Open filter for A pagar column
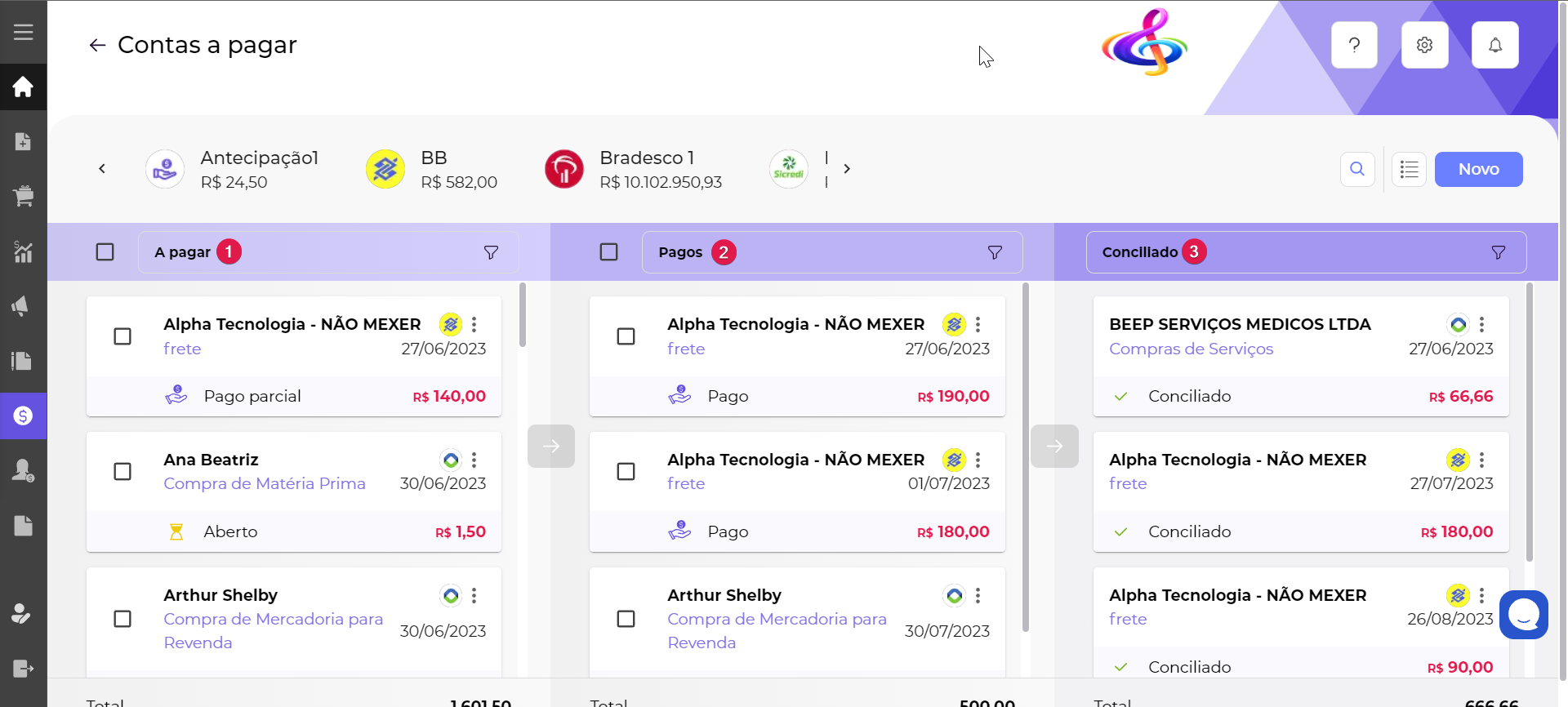The width and height of the screenshot is (1568, 707). click(491, 252)
